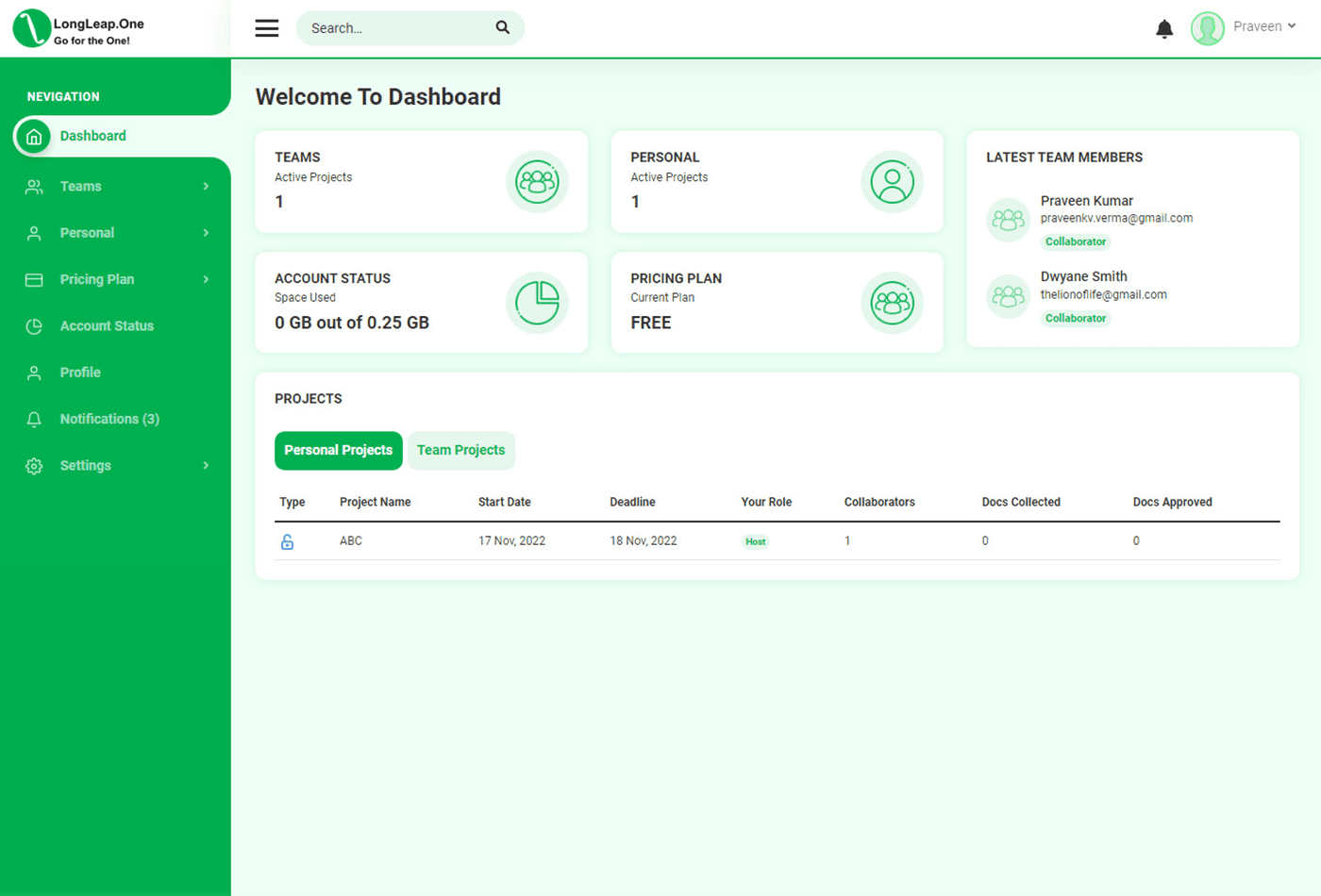Click the search magnifier icon
This screenshot has width=1321, height=896.
click(x=503, y=28)
